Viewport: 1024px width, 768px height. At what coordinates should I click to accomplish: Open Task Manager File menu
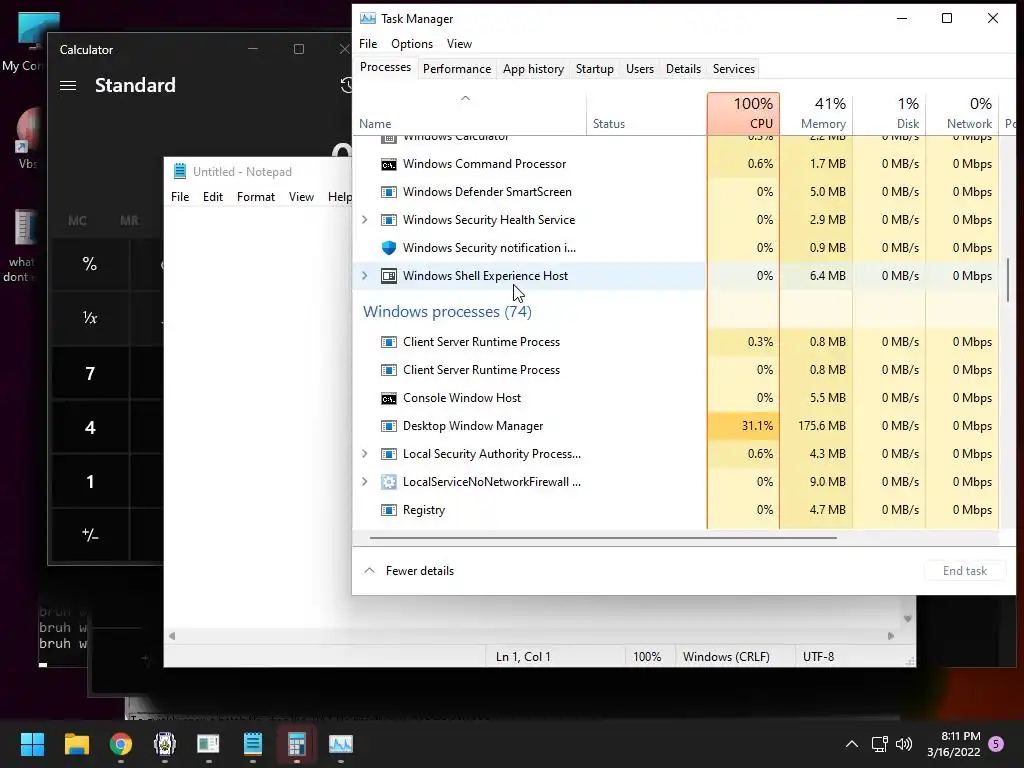pyautogui.click(x=368, y=44)
